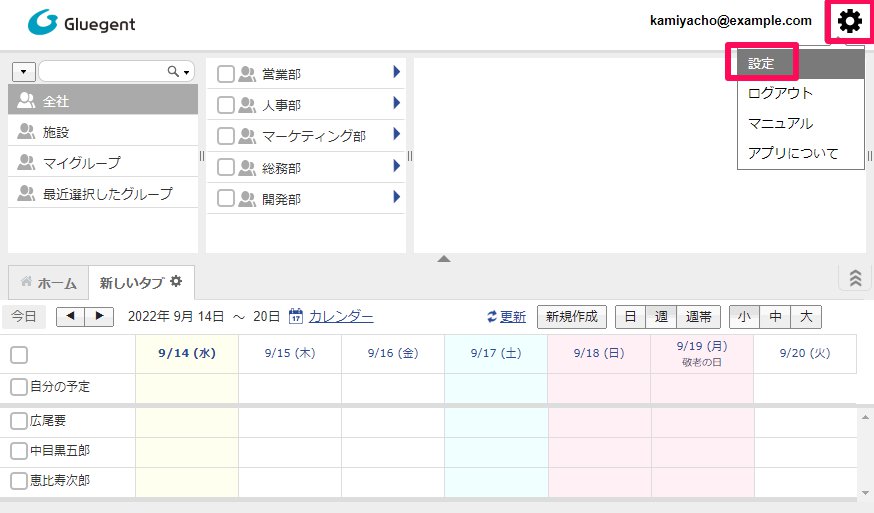
Task: Check the 広尾要 checkbox
Action: (19, 420)
